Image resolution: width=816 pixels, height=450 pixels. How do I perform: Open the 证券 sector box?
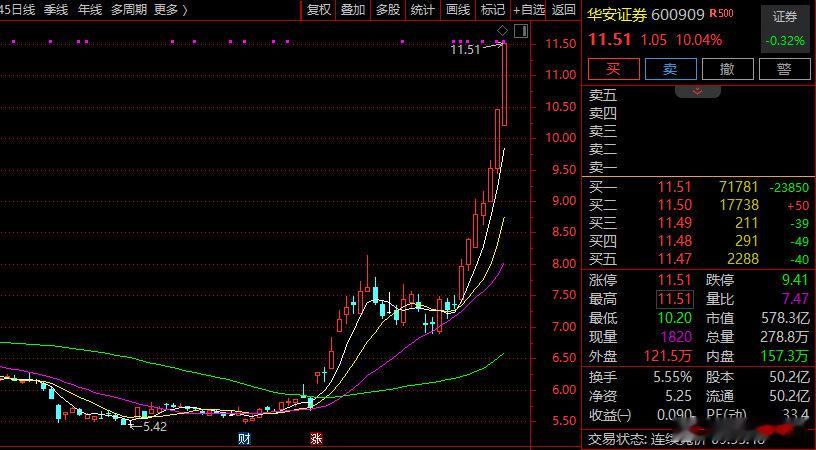[x=785, y=29]
